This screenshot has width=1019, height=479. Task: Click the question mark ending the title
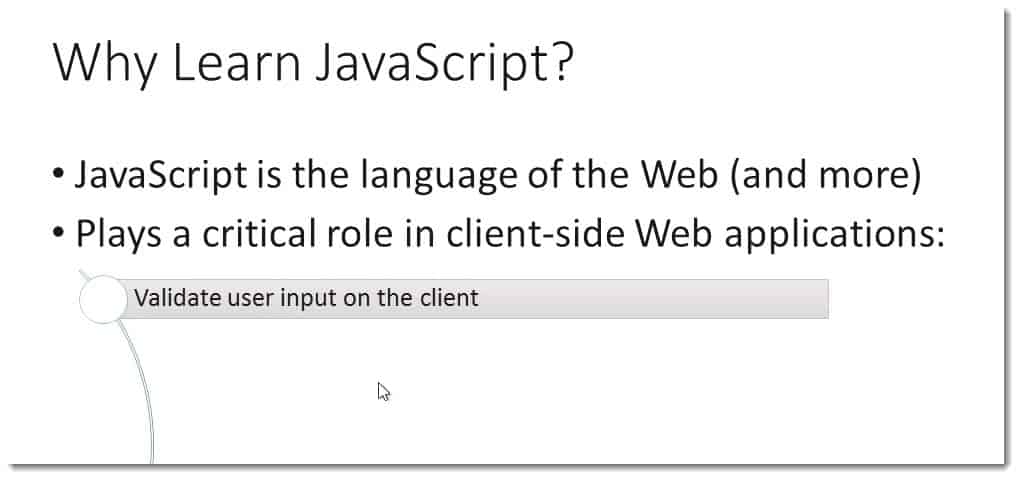point(561,62)
